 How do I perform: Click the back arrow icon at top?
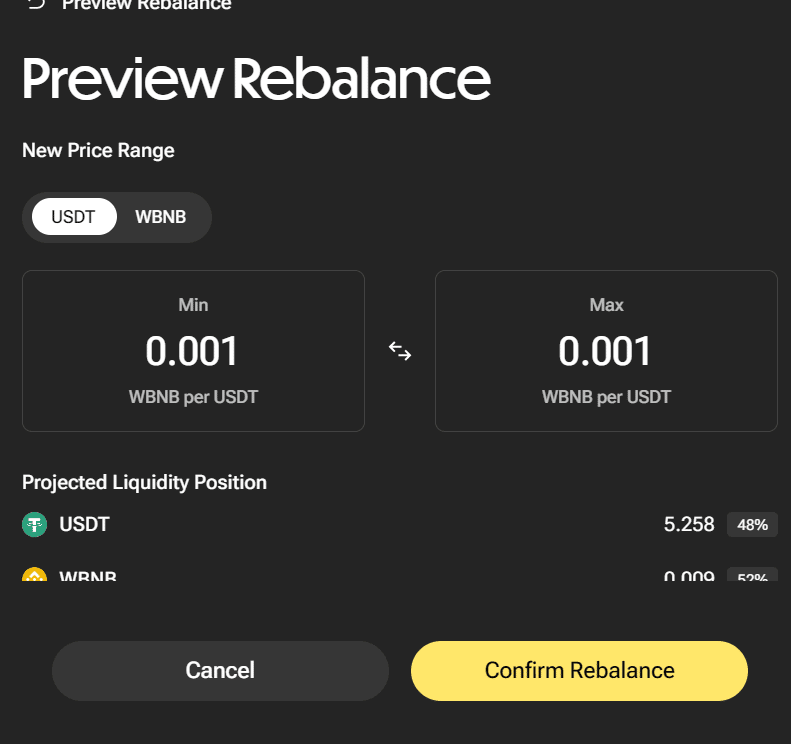(36, 4)
